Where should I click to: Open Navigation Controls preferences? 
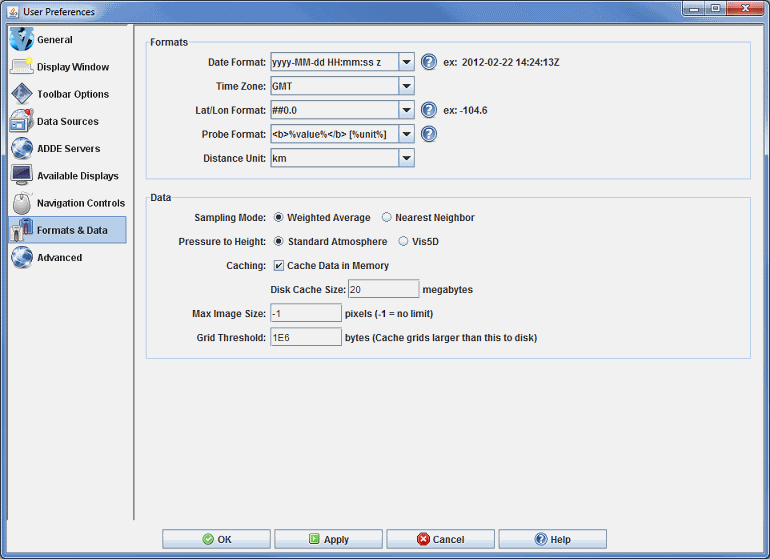67,203
